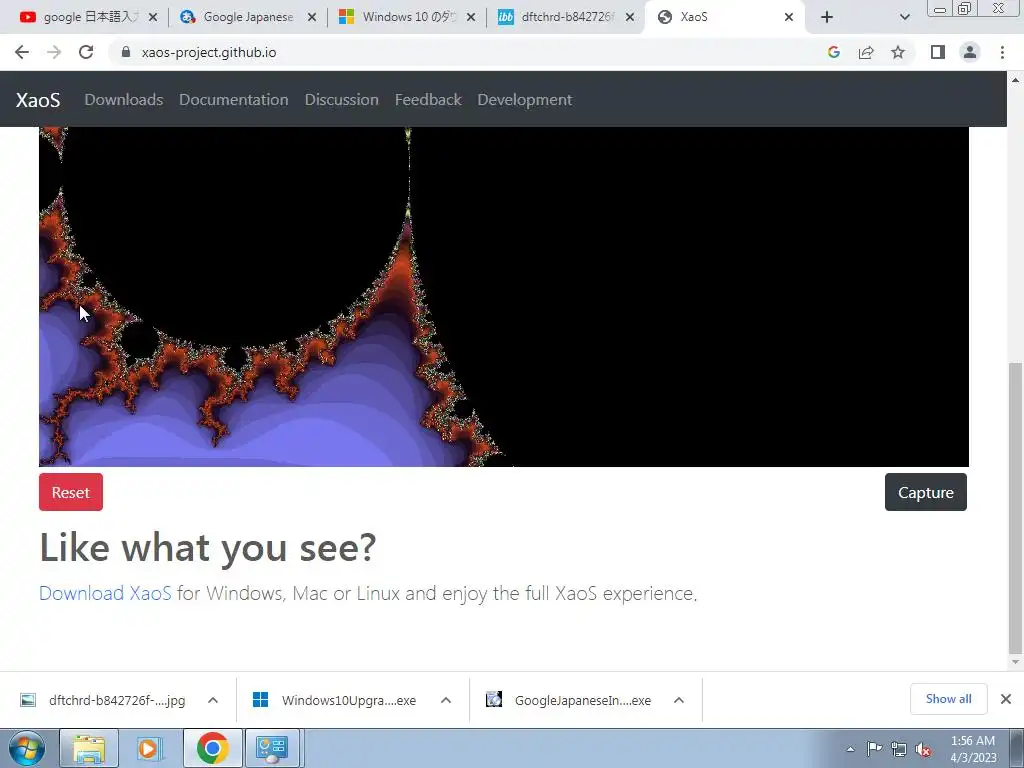1024x768 pixels.
Task: Expand options for GoogleJapaneseIn exe download
Action: pos(679,700)
